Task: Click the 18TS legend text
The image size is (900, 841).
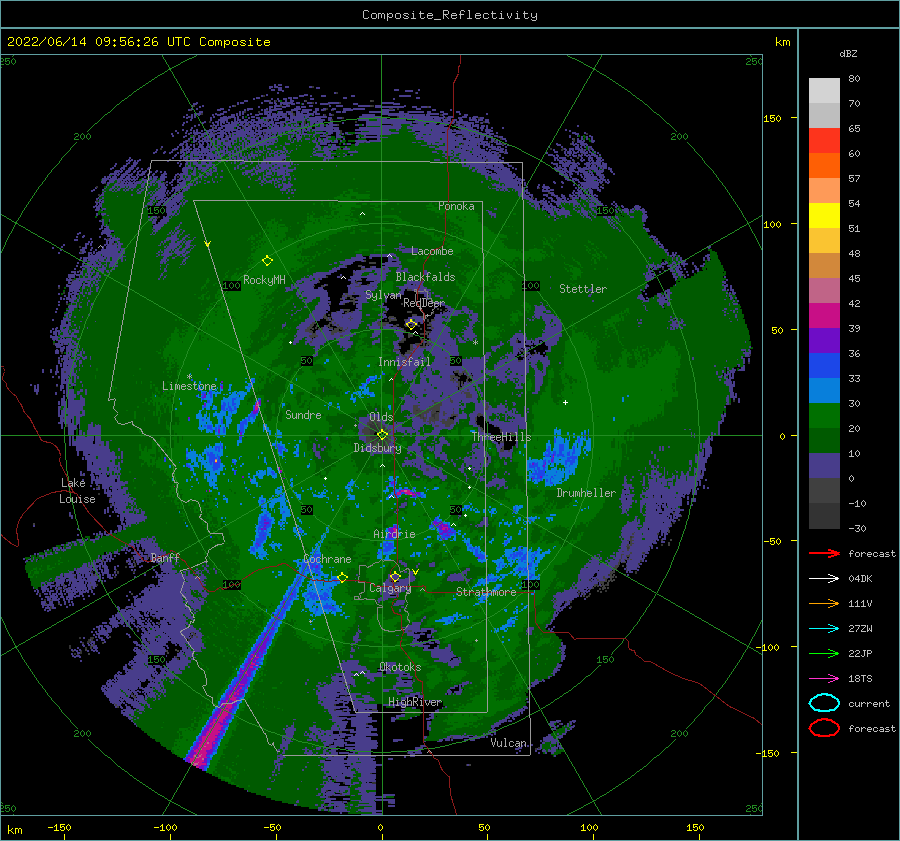Action: [860, 679]
